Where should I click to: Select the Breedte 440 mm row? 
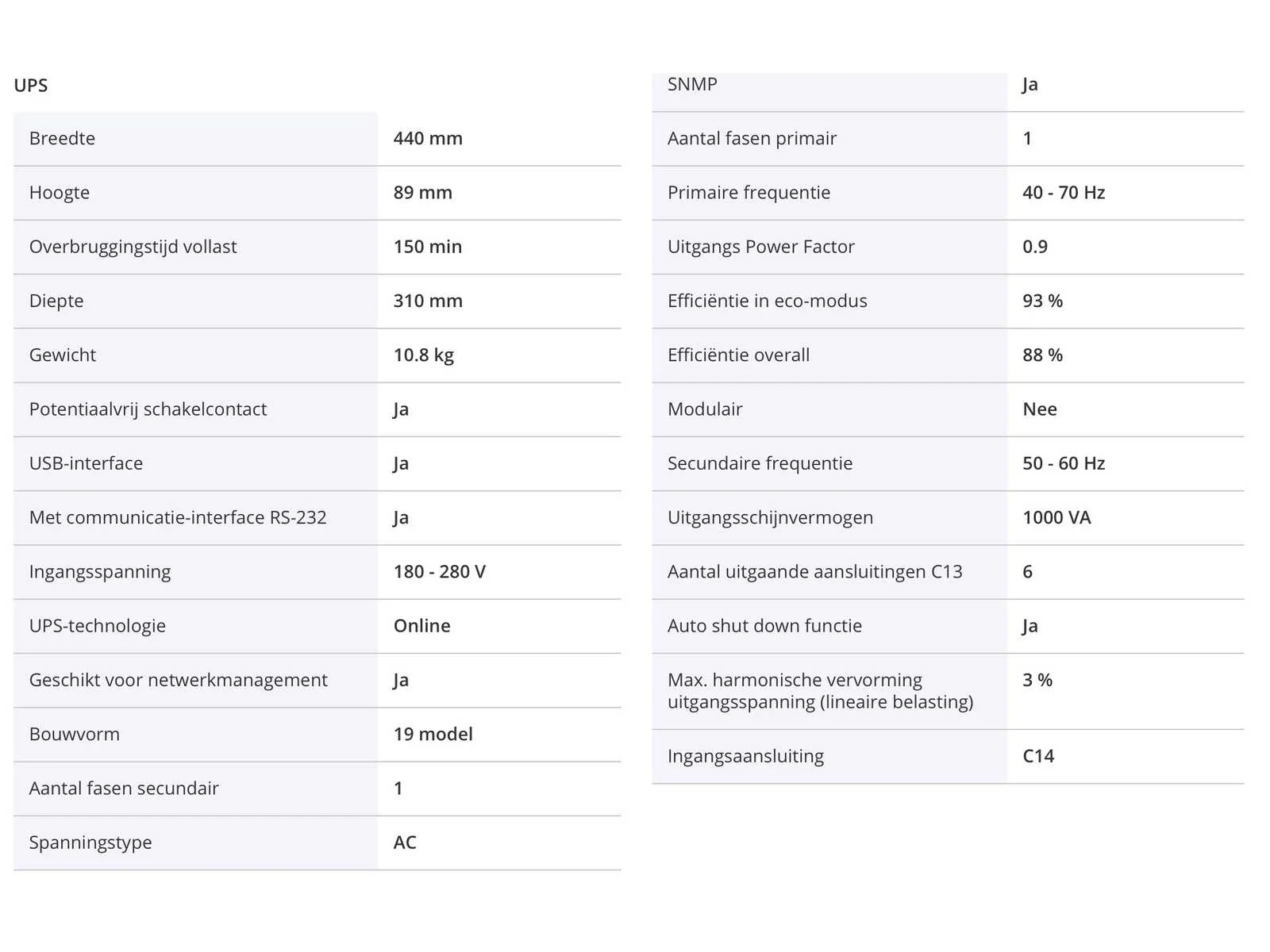click(x=317, y=139)
